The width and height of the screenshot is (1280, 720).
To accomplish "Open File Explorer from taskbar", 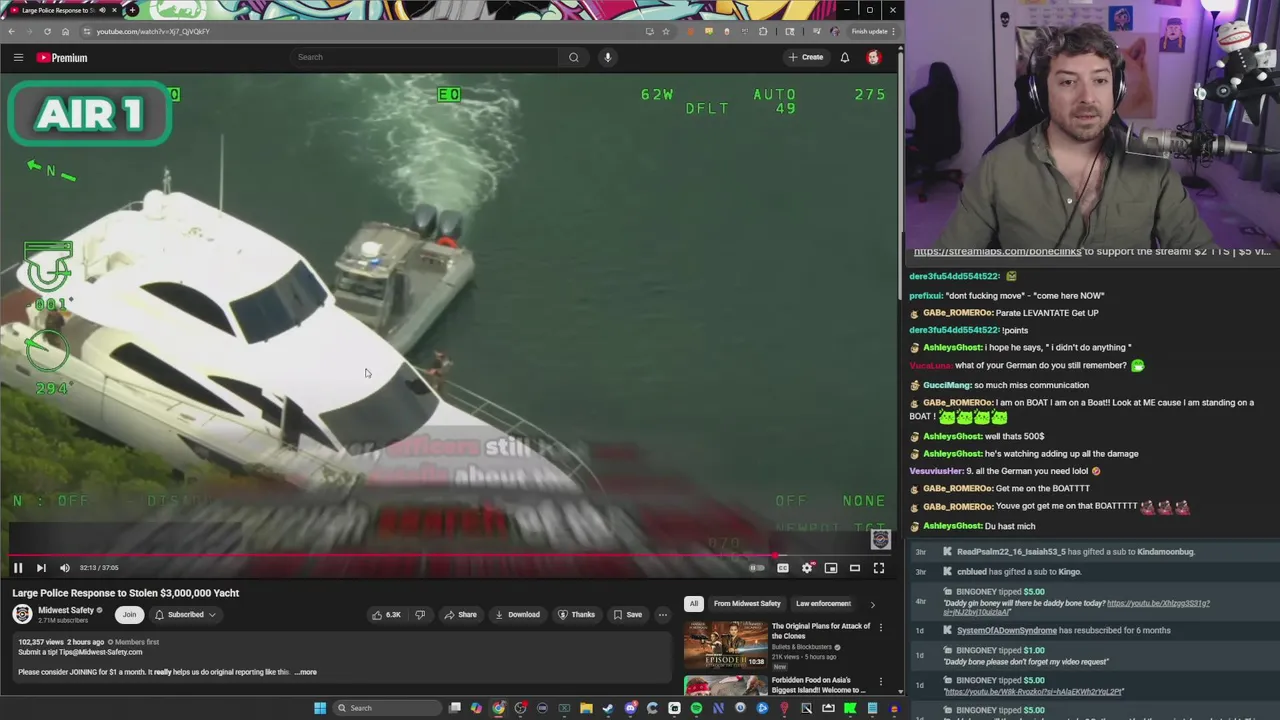I will (x=586, y=708).
